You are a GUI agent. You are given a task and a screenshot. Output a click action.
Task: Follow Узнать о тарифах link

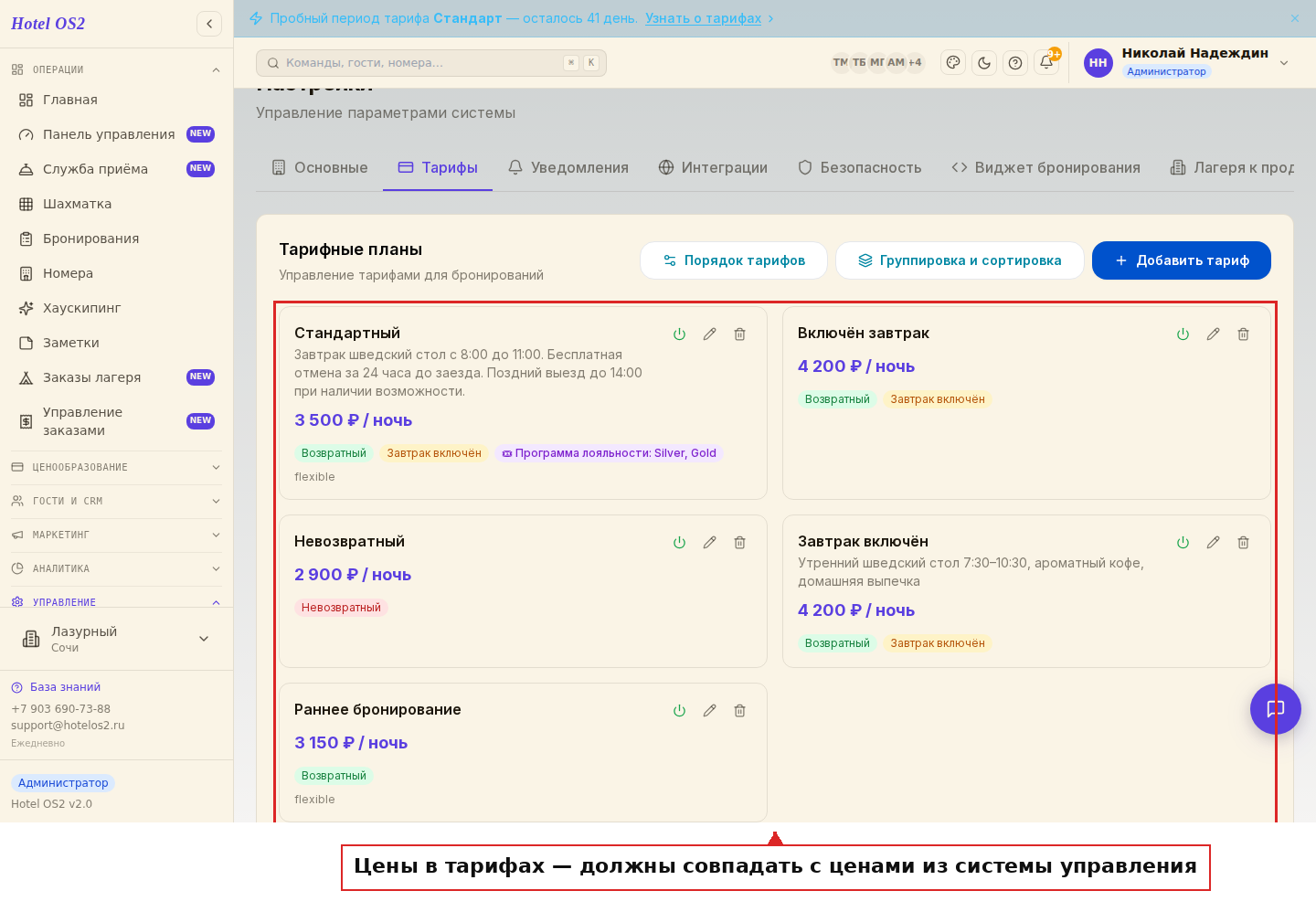click(703, 18)
